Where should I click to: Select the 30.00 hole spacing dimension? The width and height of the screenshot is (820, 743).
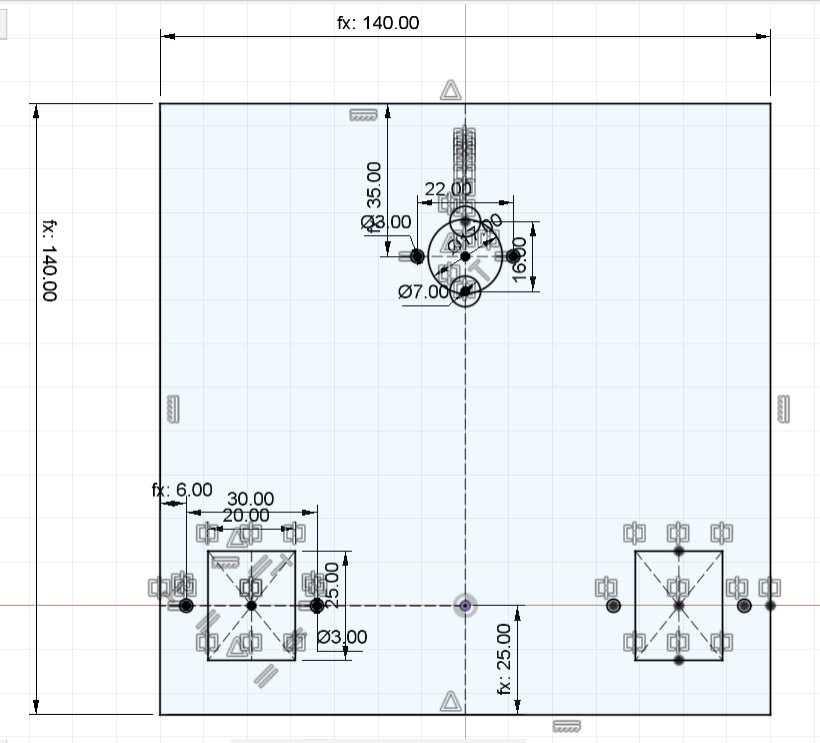[x=250, y=499]
